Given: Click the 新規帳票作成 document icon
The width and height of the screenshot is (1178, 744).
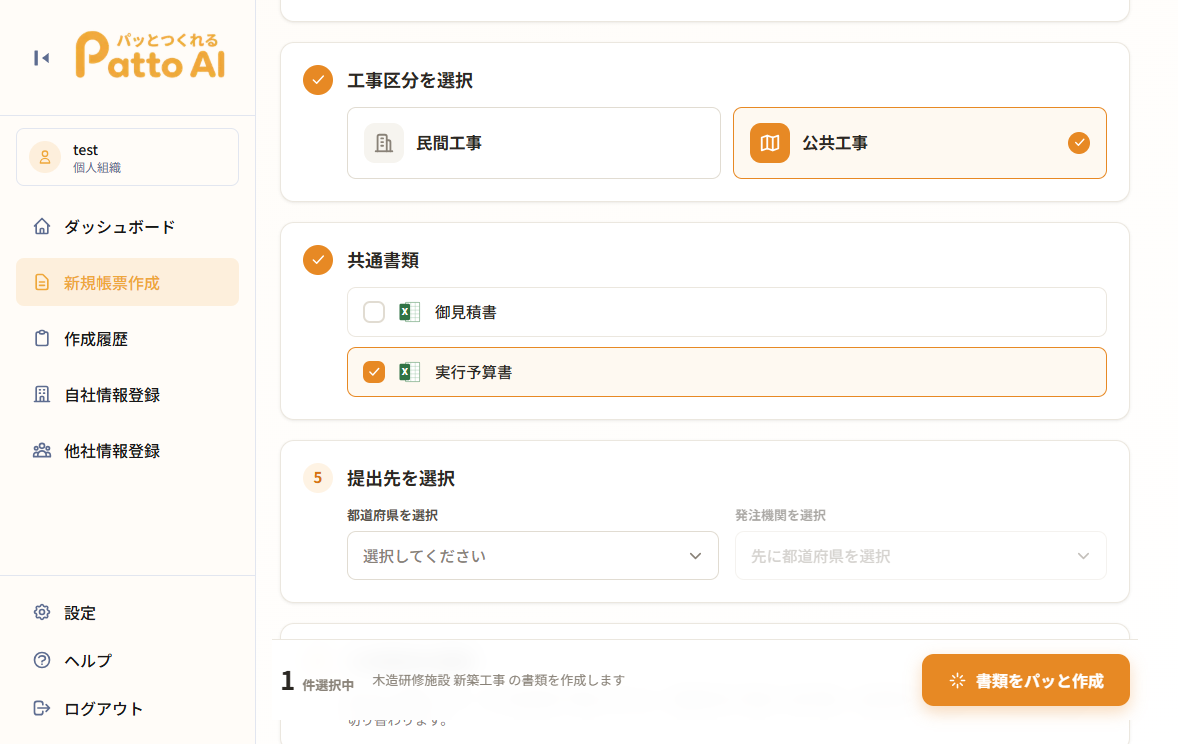Looking at the screenshot, I should [x=42, y=283].
